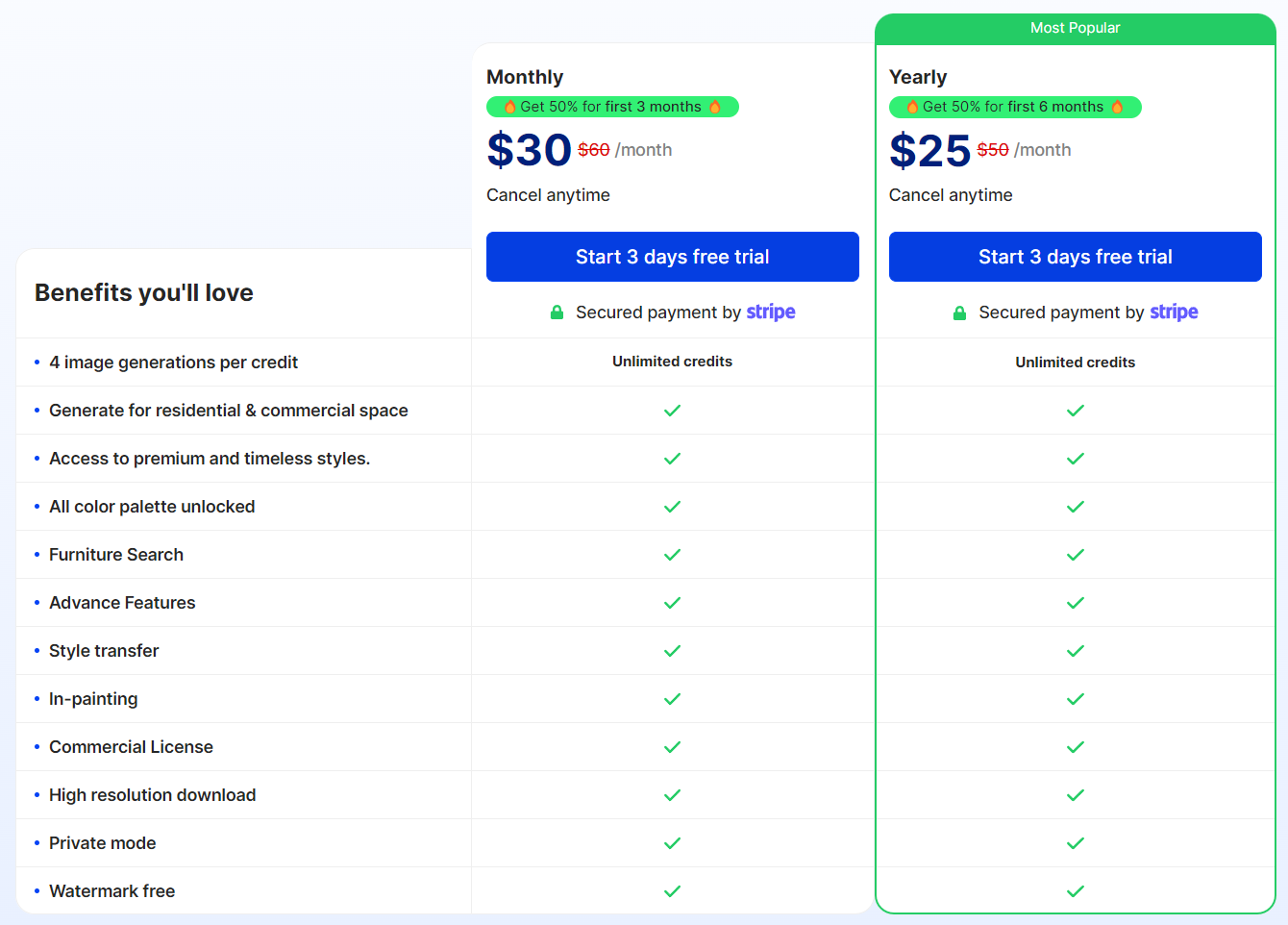Click Cancel anytime under Monthly
This screenshot has width=1288, height=925.
point(548,195)
